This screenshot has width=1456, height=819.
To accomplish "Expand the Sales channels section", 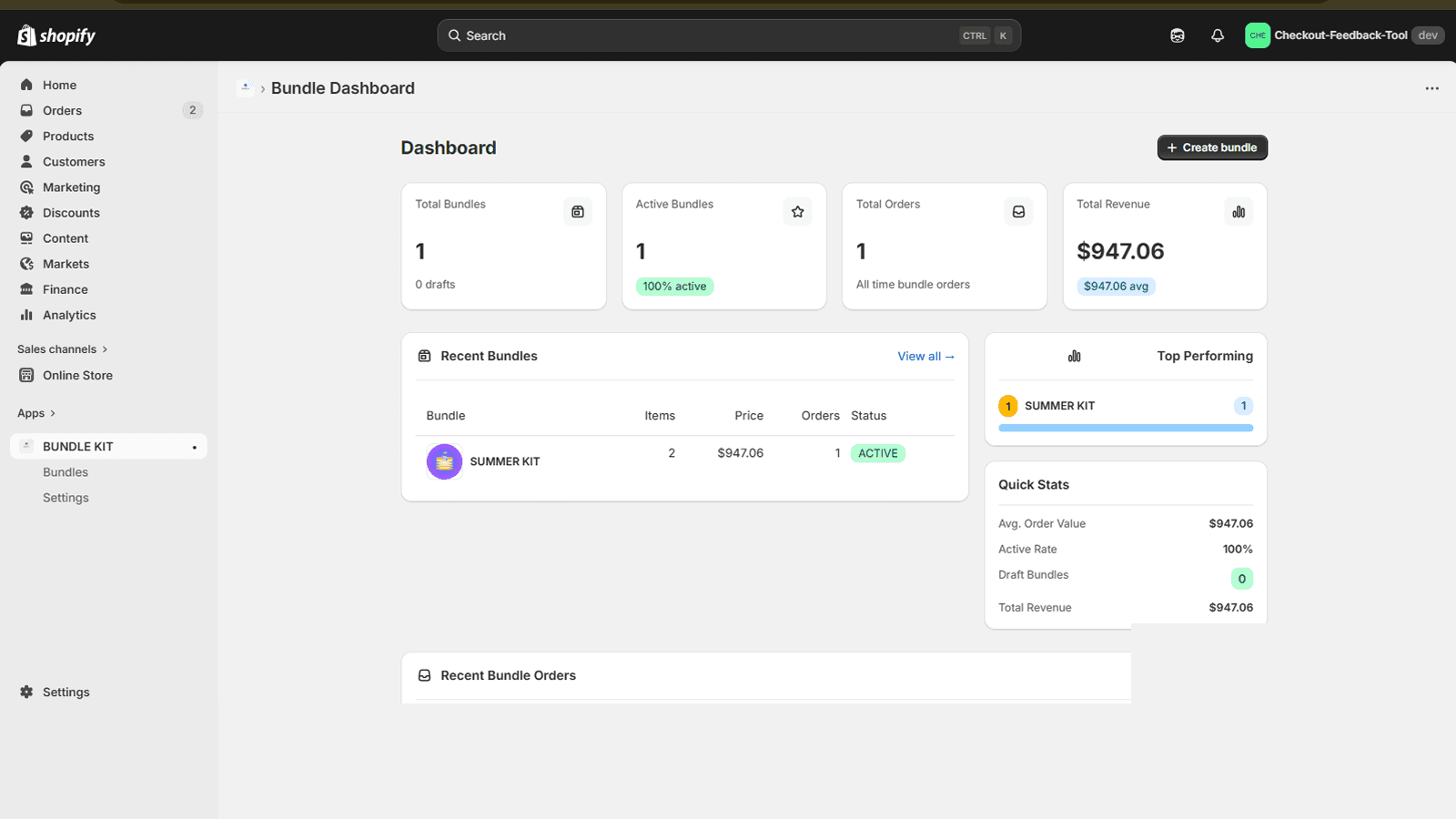I will (62, 349).
